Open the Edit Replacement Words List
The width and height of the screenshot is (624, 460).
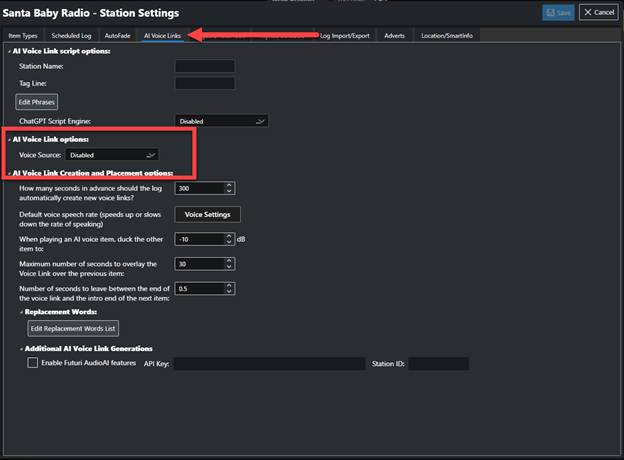click(73, 328)
